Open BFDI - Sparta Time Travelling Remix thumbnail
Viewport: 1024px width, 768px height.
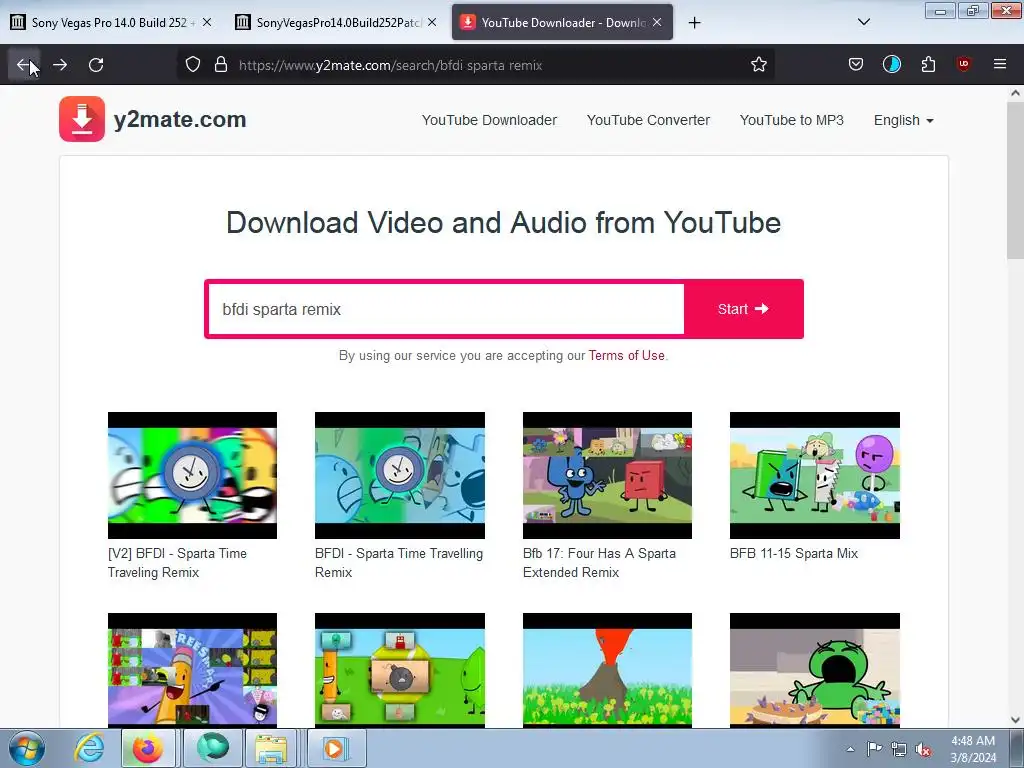(400, 475)
